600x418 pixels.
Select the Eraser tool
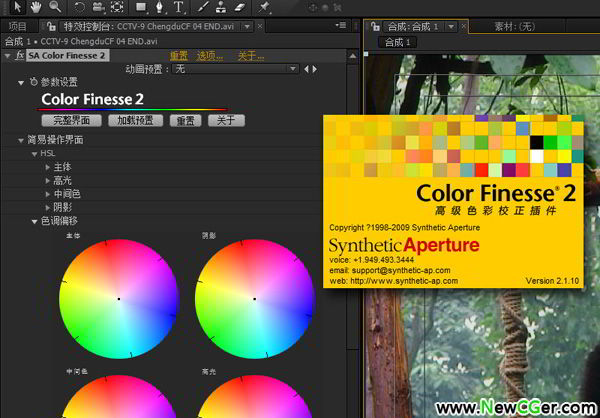tap(238, 7)
